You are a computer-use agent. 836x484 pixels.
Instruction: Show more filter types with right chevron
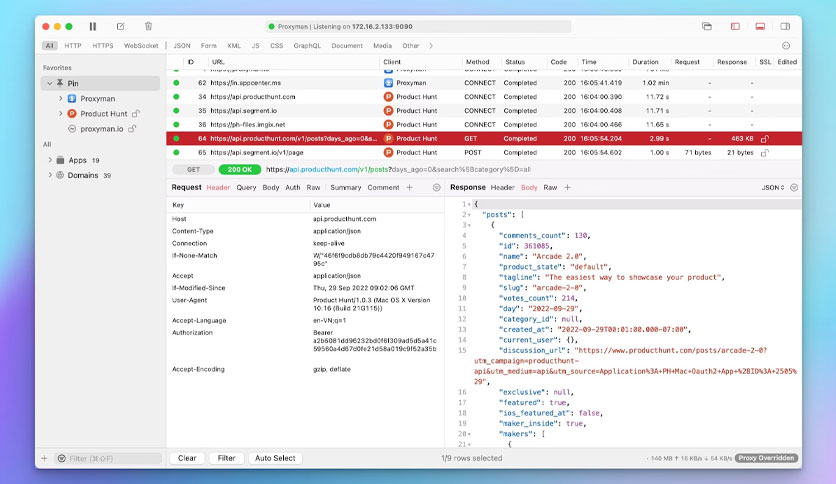(x=431, y=46)
